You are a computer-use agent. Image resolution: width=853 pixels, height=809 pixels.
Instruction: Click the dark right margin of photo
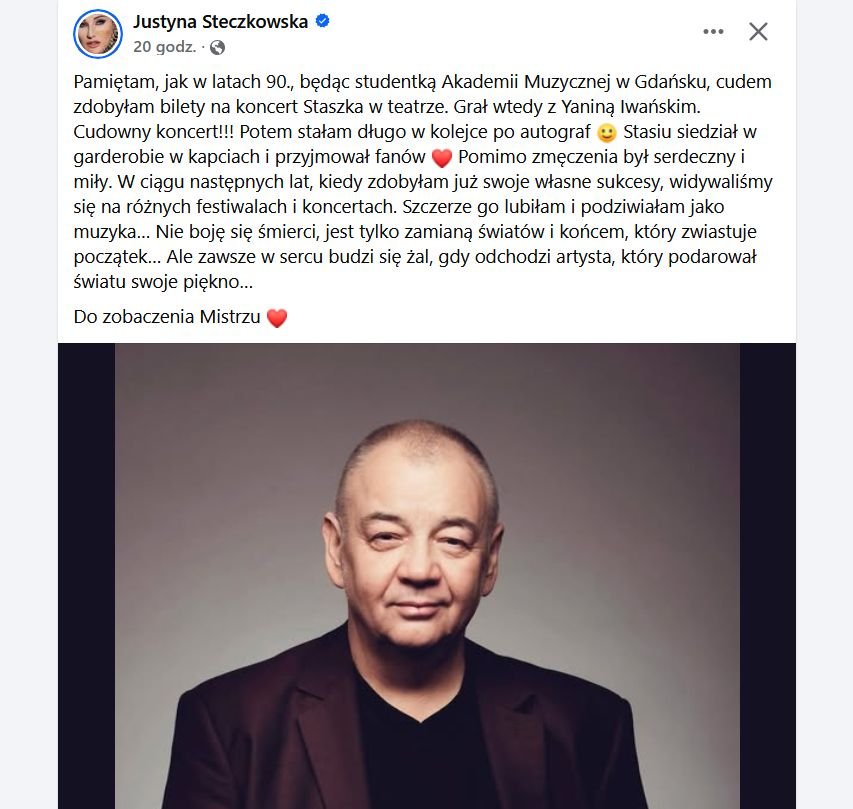tap(768, 576)
